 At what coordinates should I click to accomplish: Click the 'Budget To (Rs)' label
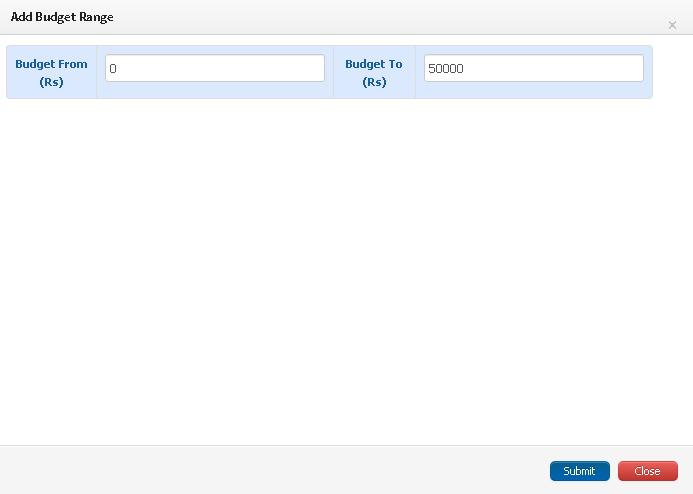[374, 72]
